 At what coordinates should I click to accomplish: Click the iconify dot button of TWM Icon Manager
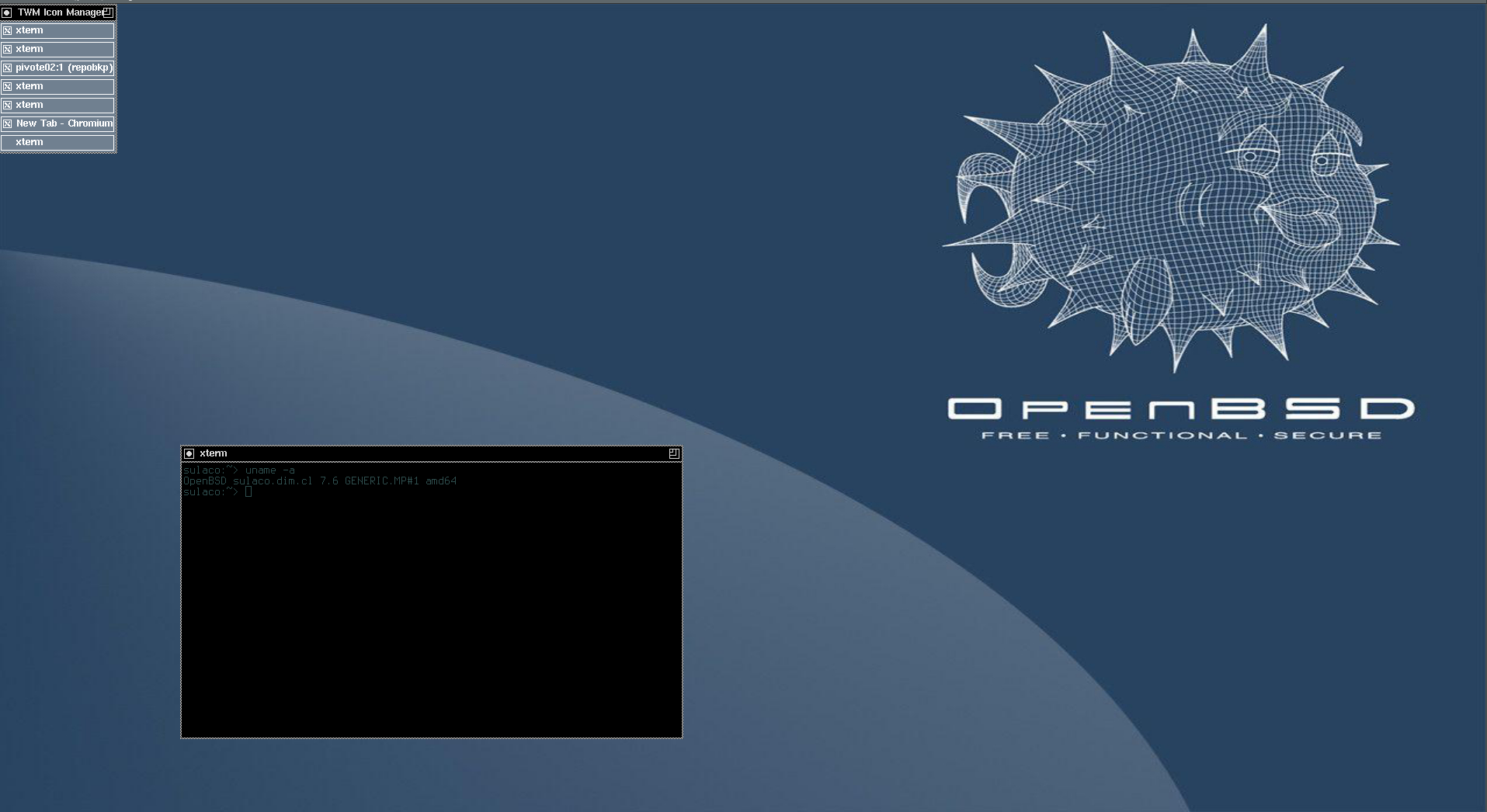point(7,12)
